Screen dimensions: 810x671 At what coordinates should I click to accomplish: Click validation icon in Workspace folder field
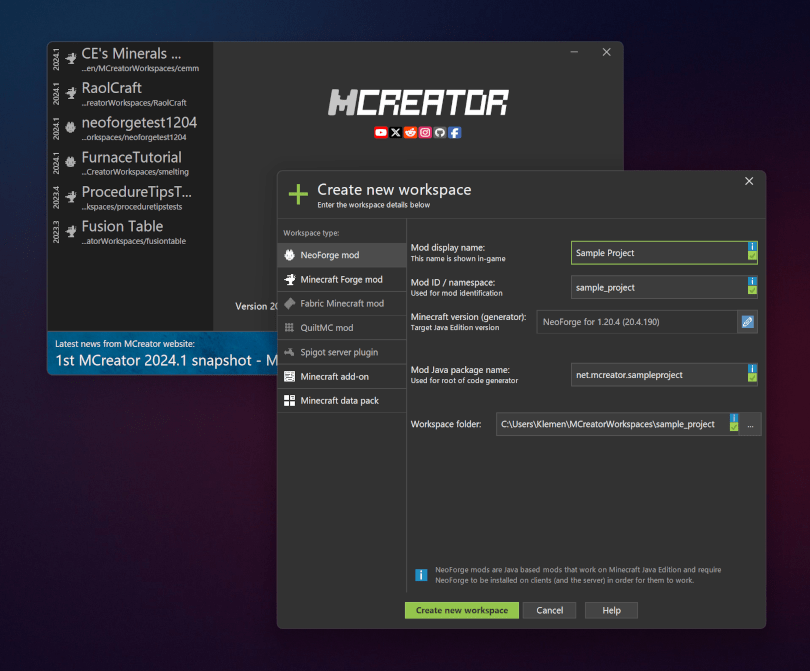tap(734, 427)
